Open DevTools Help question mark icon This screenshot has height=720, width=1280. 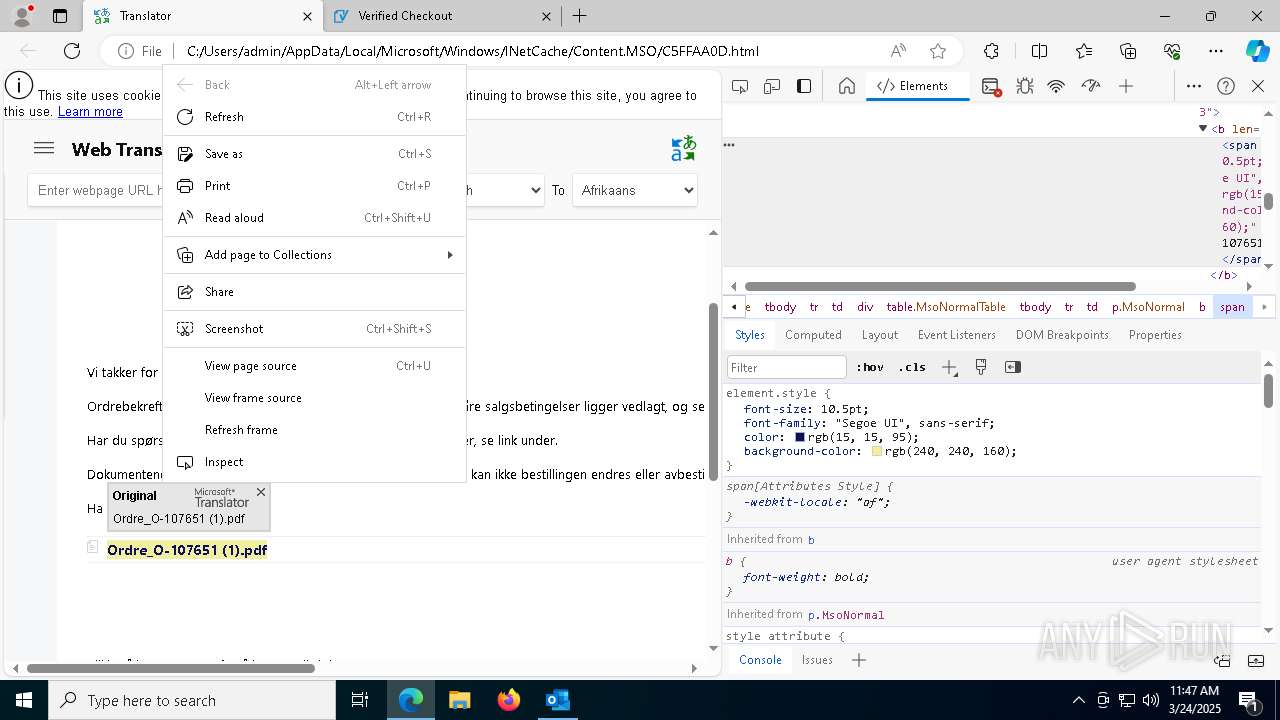[1226, 86]
